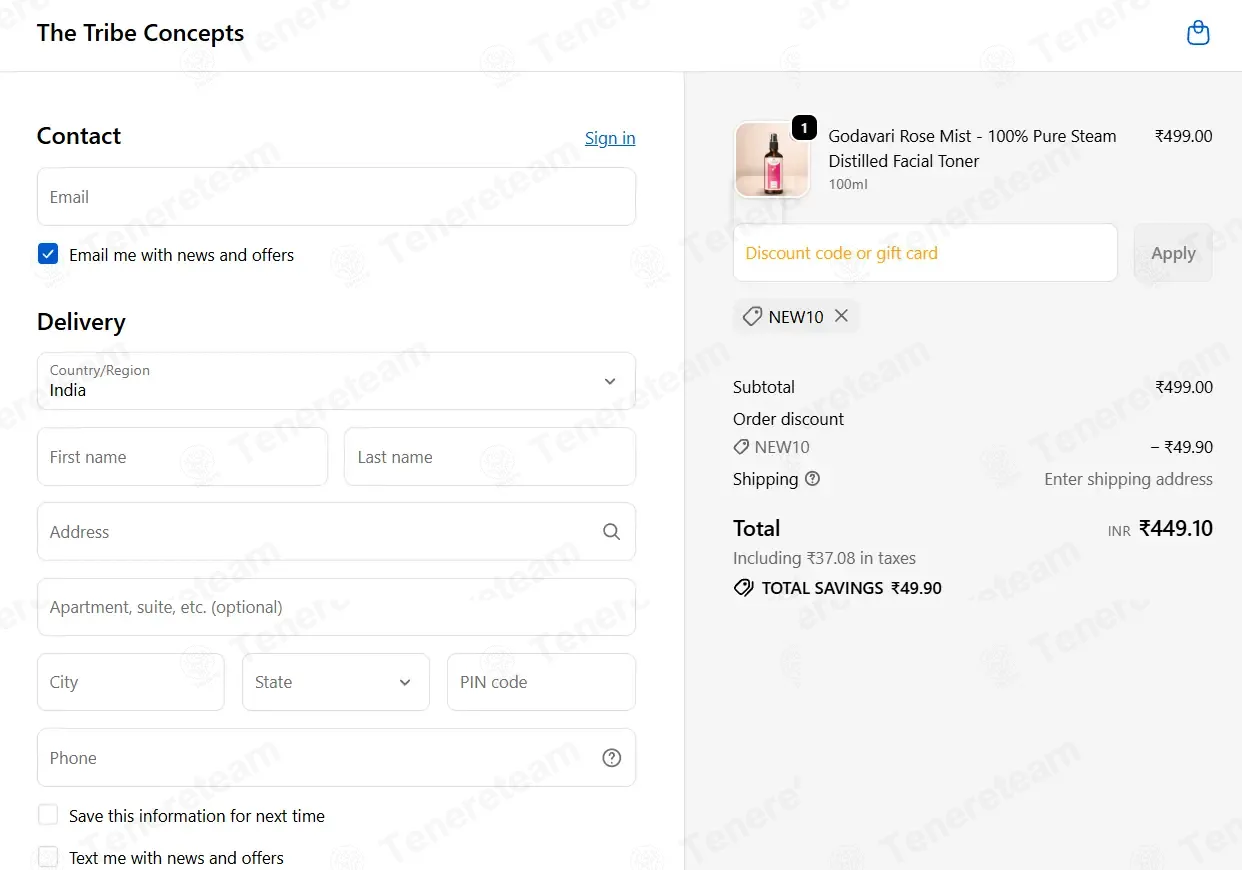Click the total amount ₹449.10
Viewport: 1242px width, 870px height.
coord(1176,528)
